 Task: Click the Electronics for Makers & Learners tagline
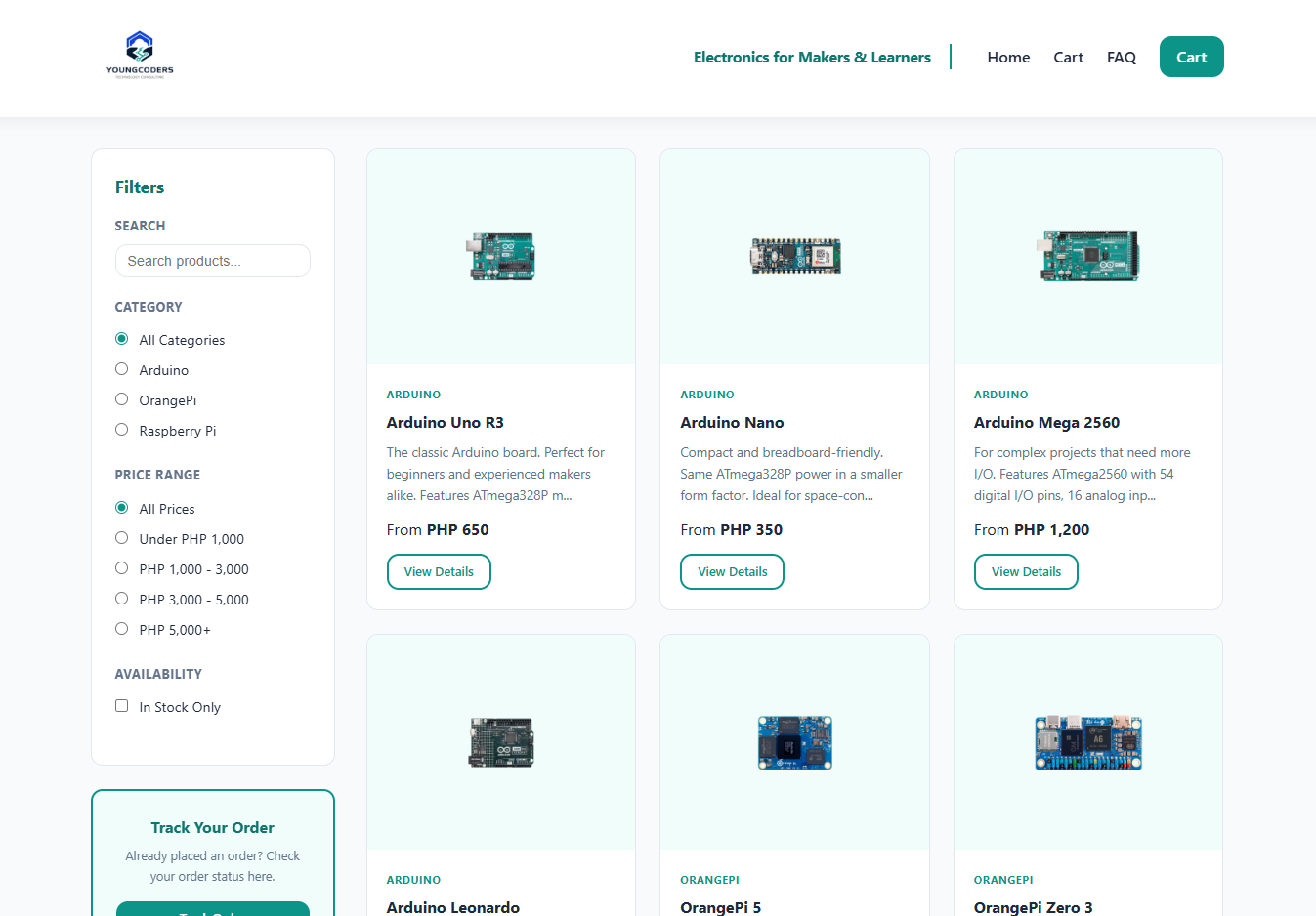(812, 57)
